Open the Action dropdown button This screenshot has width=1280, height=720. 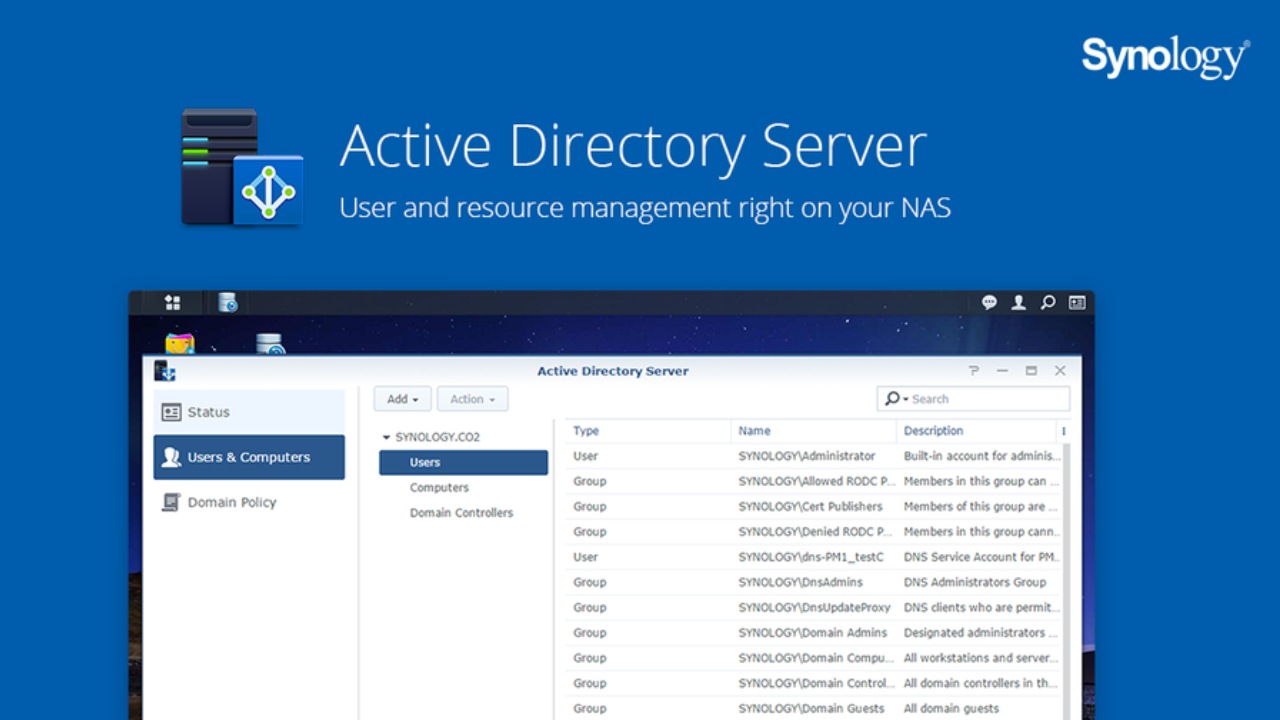point(472,399)
